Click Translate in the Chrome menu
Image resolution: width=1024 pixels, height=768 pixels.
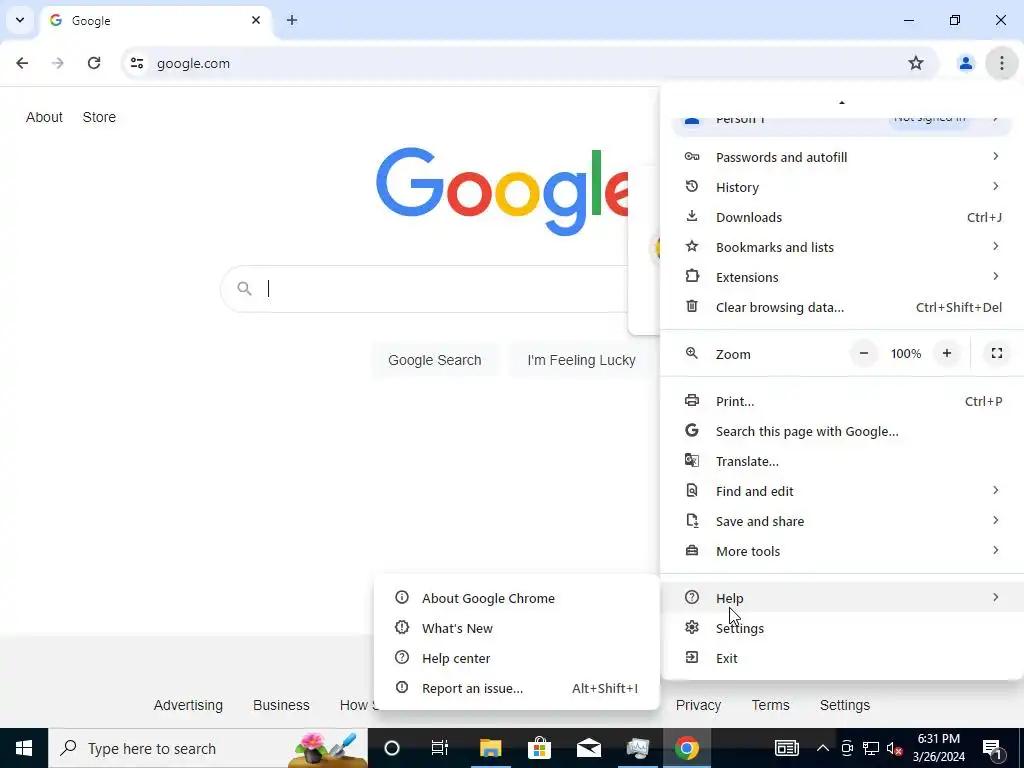[x=842, y=461]
